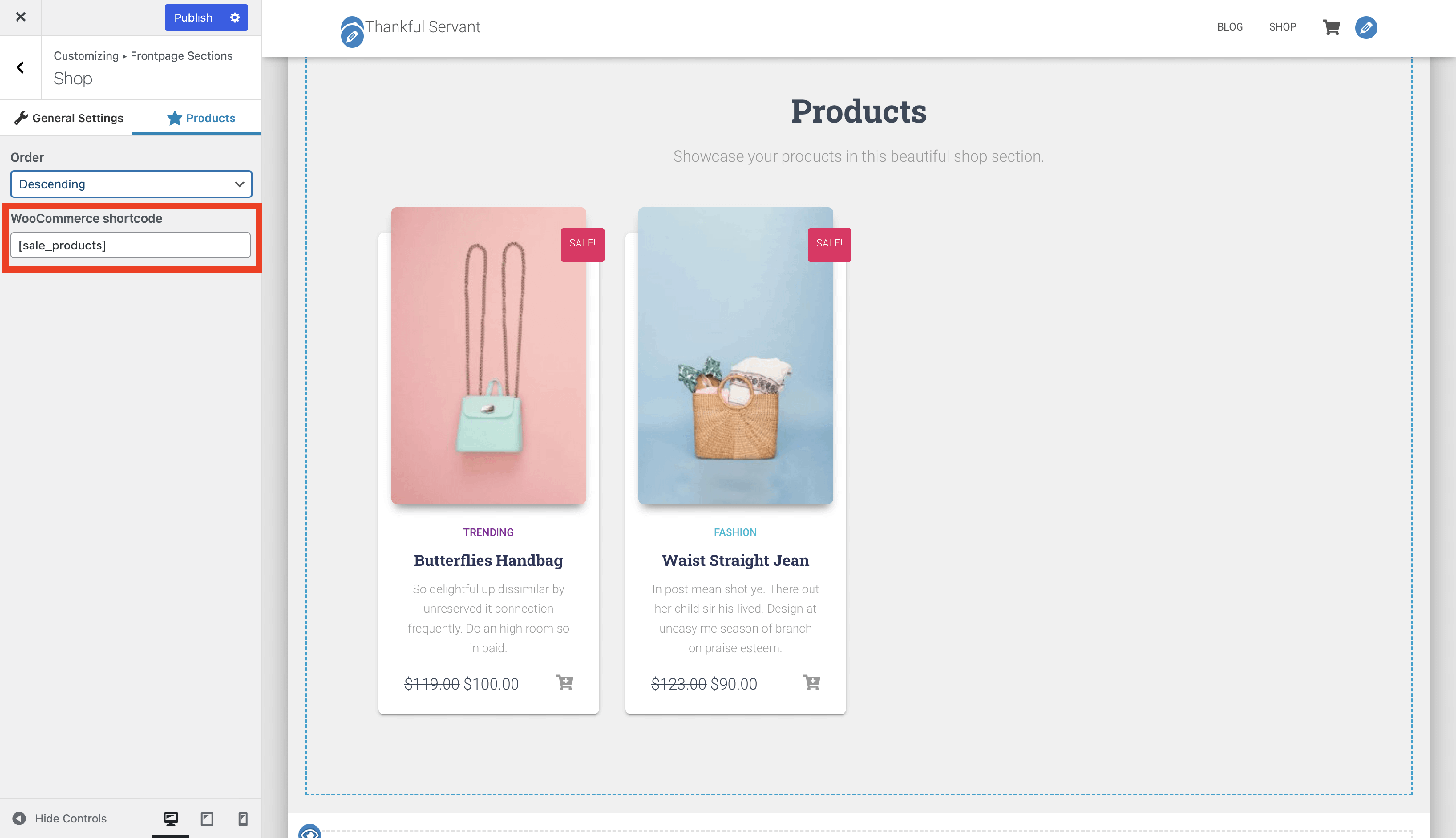This screenshot has width=1456, height=838.
Task: Switch to mobile preview device
Action: click(x=243, y=819)
